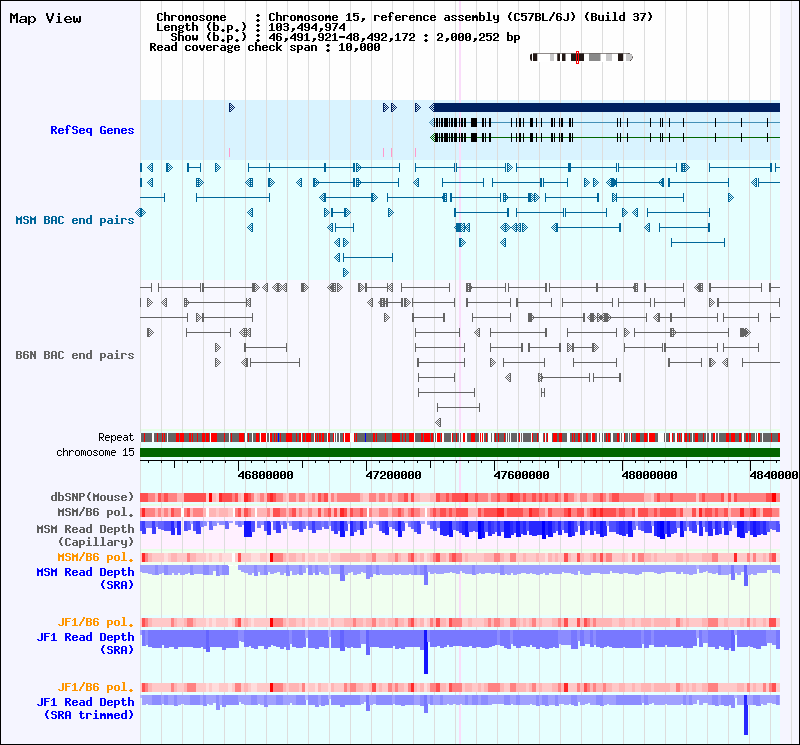Click the dbSNP(Mouse) label
This screenshot has width=800, height=745.
point(92,497)
